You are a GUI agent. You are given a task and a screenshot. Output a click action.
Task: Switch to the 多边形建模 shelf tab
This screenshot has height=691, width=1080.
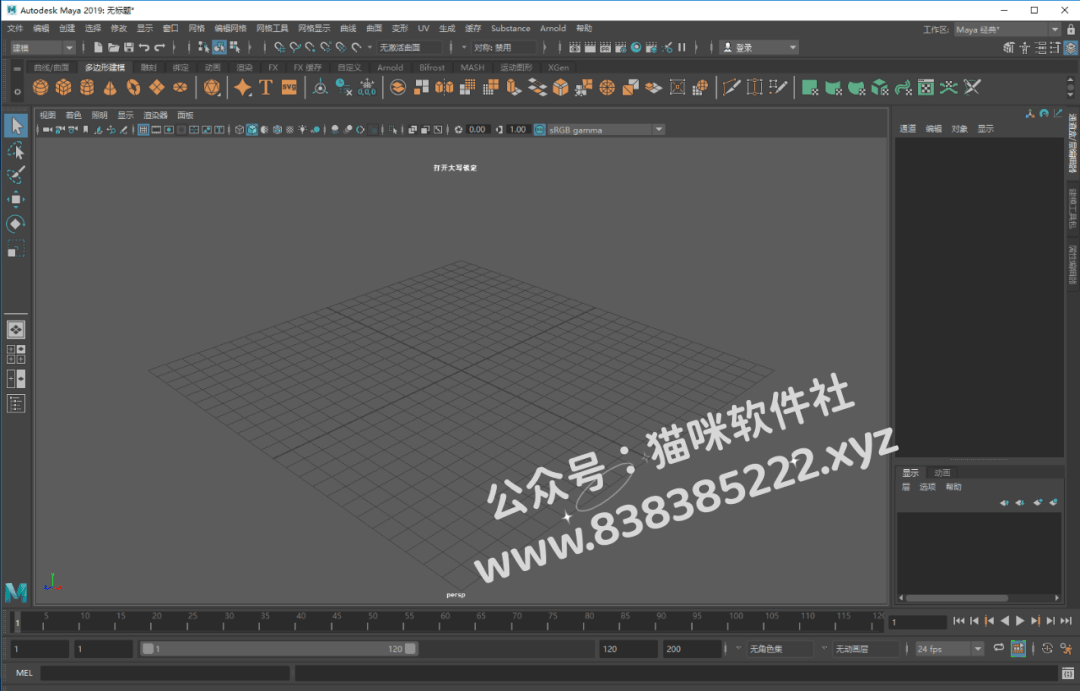(x=105, y=68)
